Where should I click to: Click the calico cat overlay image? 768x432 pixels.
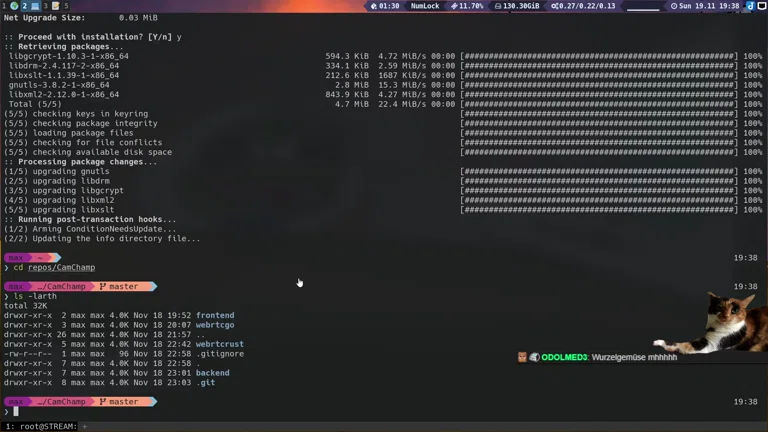[x=731, y=322]
